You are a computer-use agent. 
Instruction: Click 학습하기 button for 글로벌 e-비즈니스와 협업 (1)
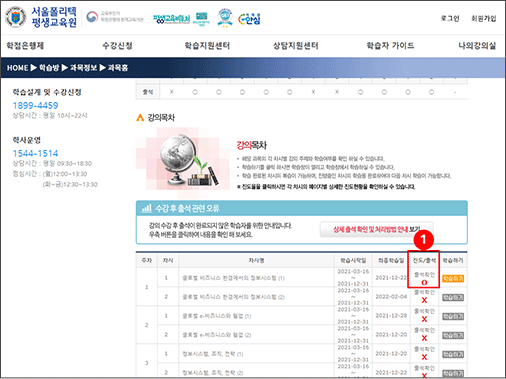[x=453, y=316]
